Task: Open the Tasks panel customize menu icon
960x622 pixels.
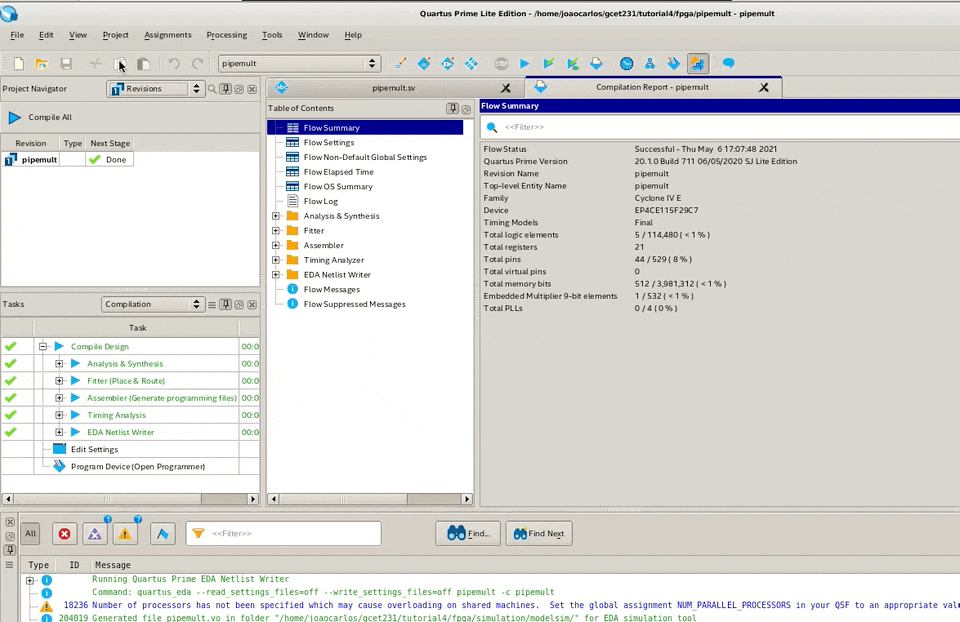Action: (212, 304)
